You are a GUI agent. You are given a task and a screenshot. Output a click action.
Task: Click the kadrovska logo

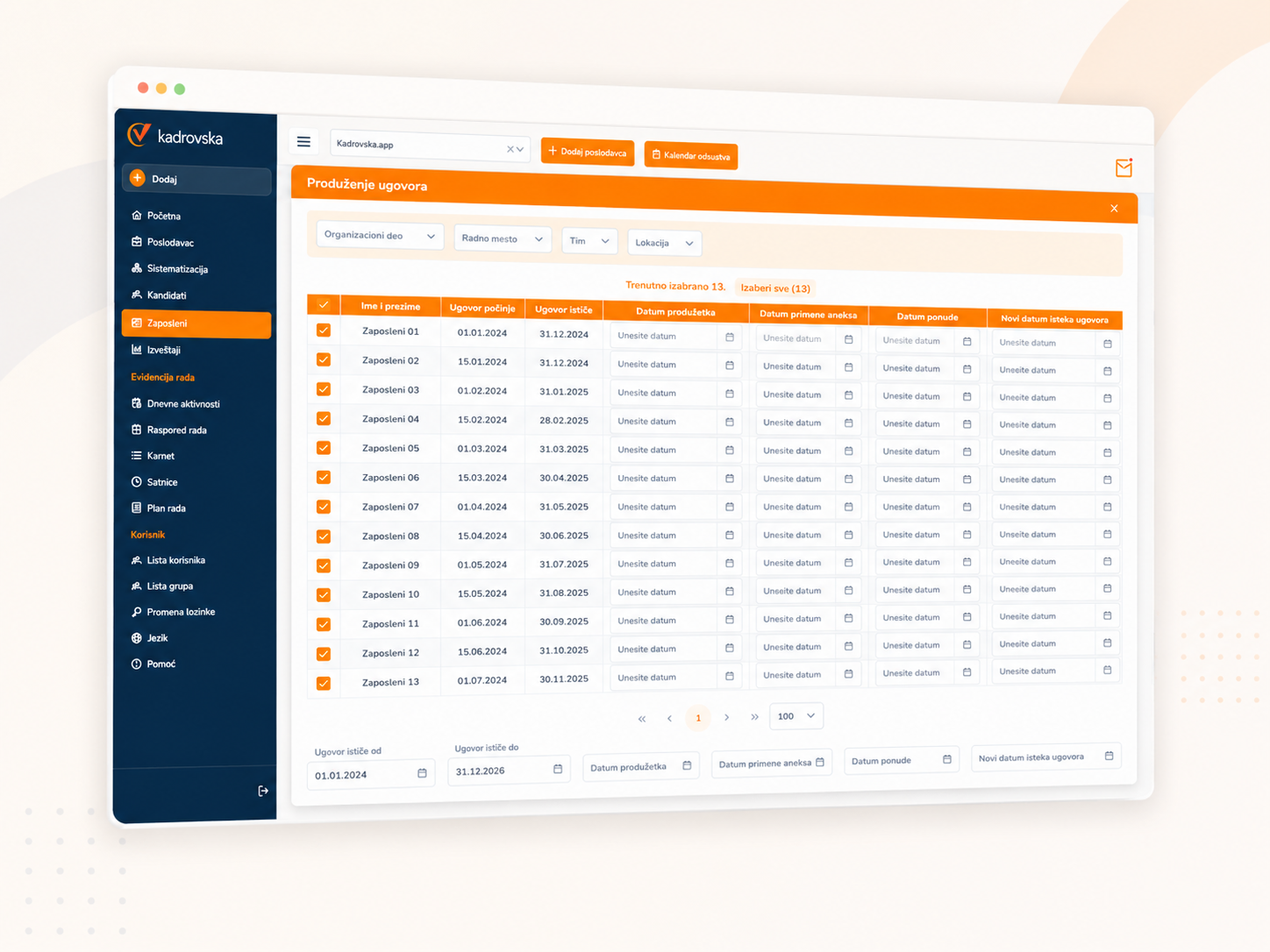pyautogui.click(x=175, y=136)
